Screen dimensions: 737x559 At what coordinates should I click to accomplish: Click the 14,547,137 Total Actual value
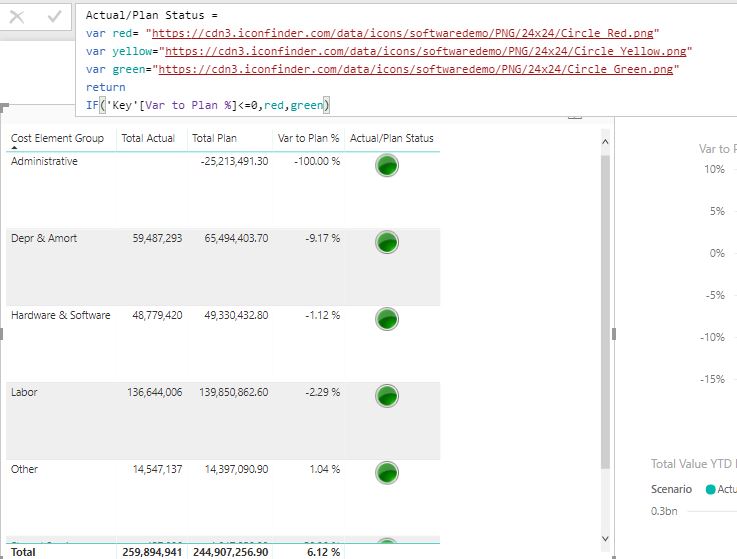coord(157,469)
